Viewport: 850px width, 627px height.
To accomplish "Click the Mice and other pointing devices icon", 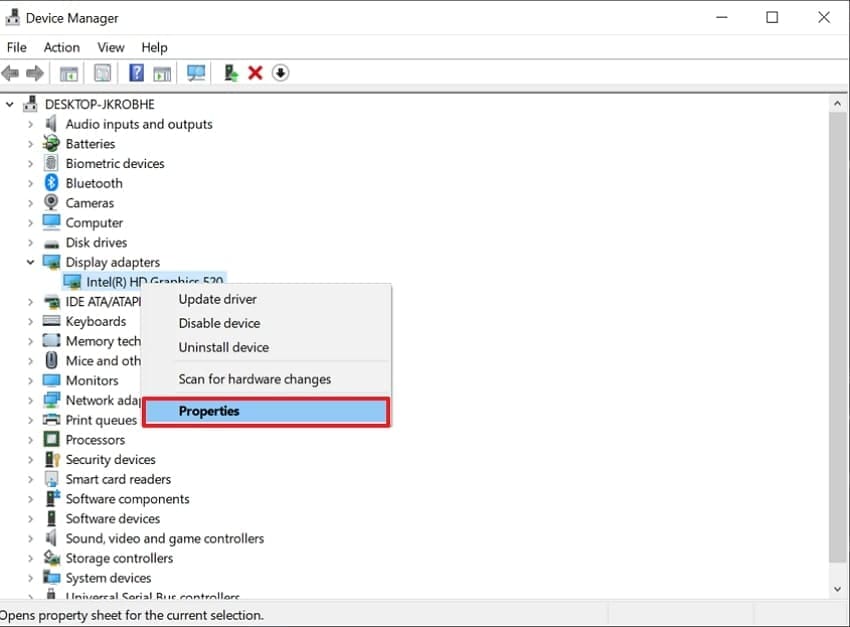I will point(51,360).
